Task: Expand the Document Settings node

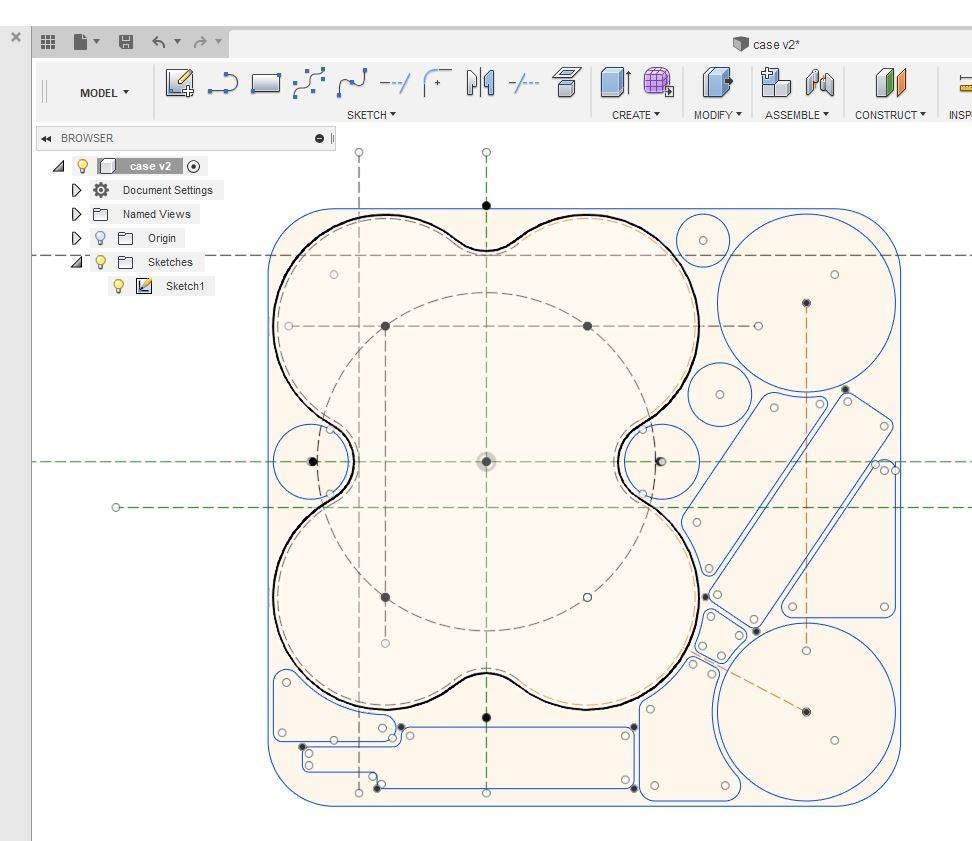Action: tap(77, 190)
